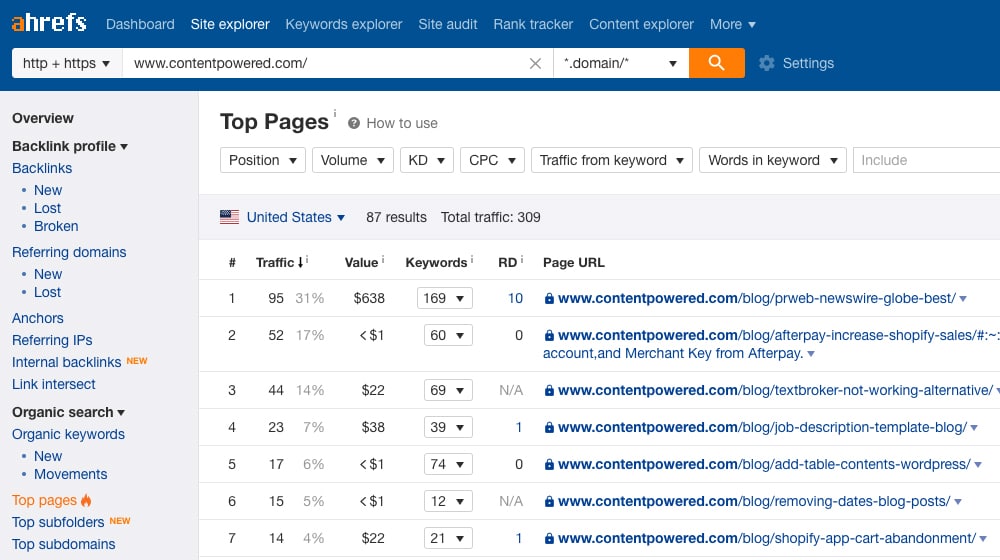The width and height of the screenshot is (1000, 560).
Task: Clear the URL field with the X icon
Action: pos(535,63)
